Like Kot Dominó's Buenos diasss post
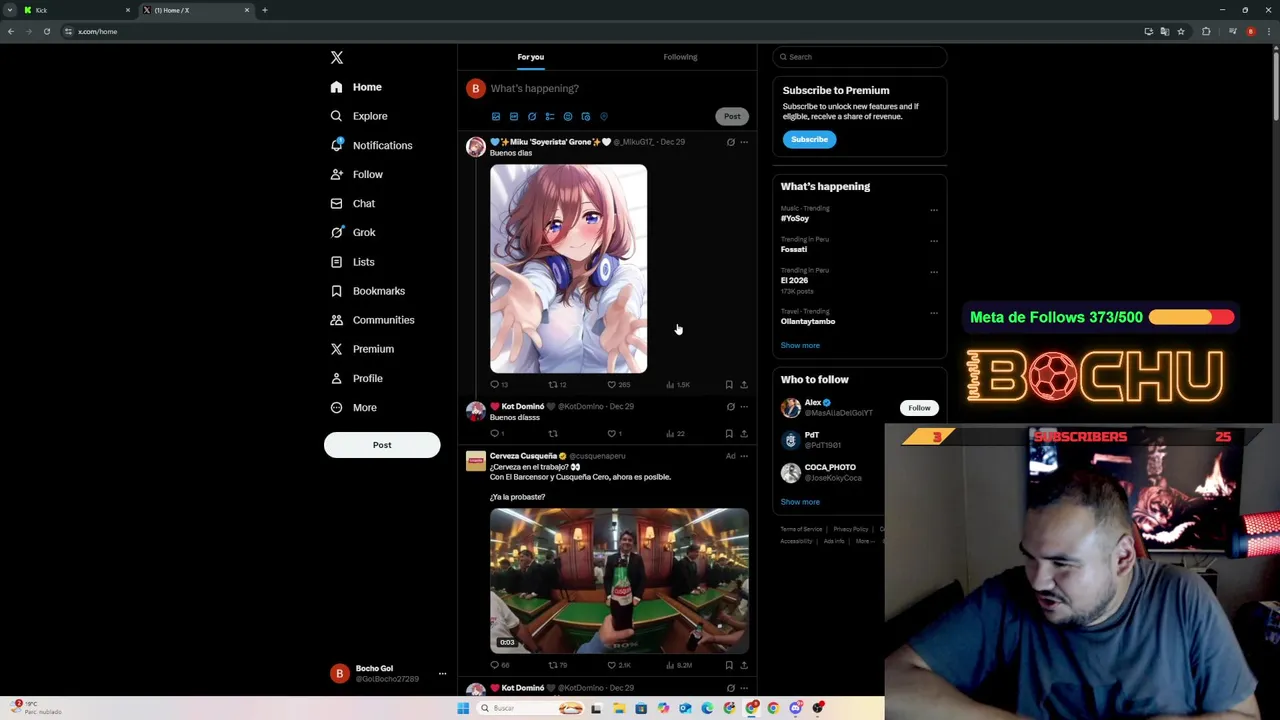 pos(615,433)
